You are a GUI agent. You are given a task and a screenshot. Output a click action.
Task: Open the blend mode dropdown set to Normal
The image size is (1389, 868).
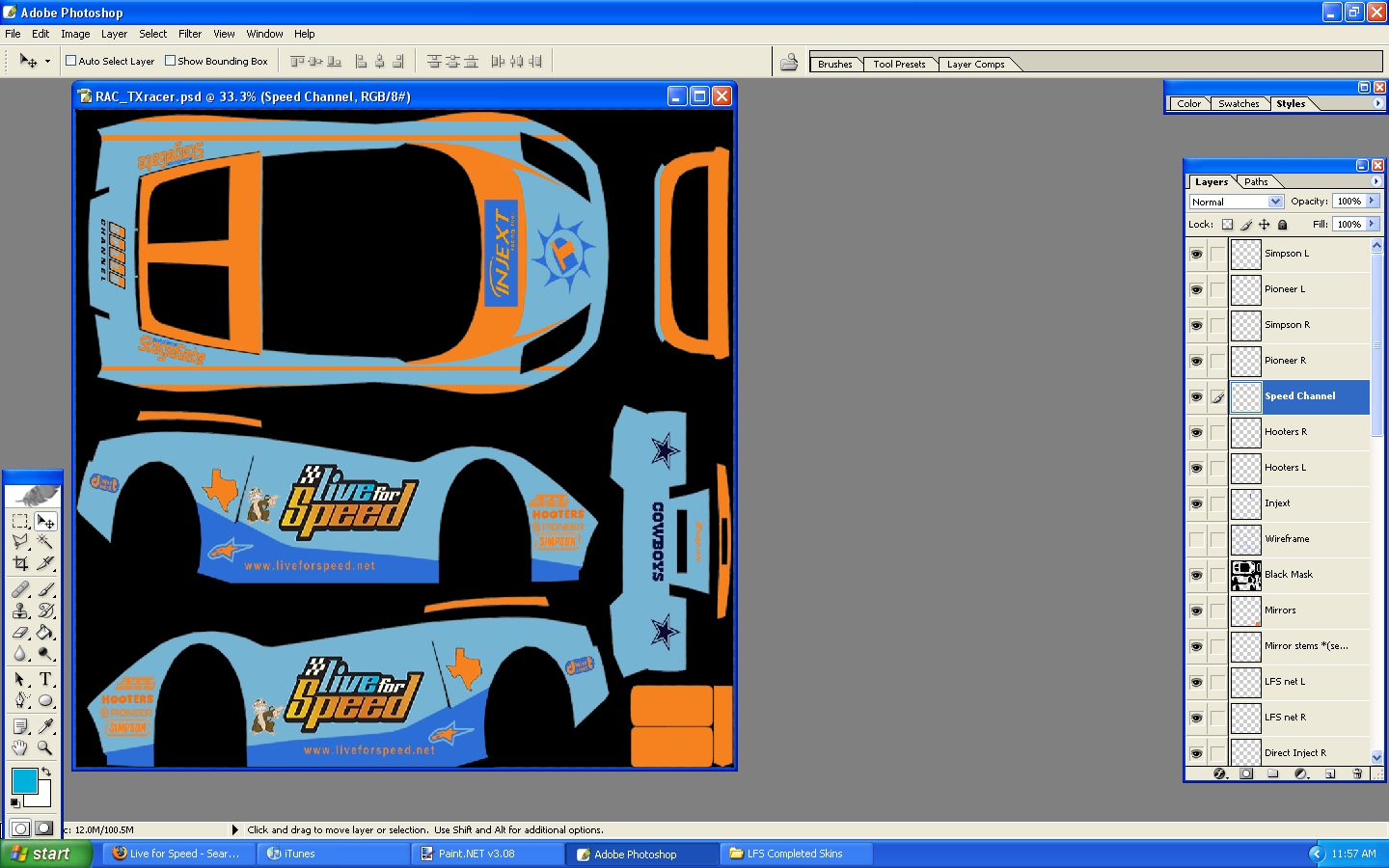click(x=1236, y=202)
